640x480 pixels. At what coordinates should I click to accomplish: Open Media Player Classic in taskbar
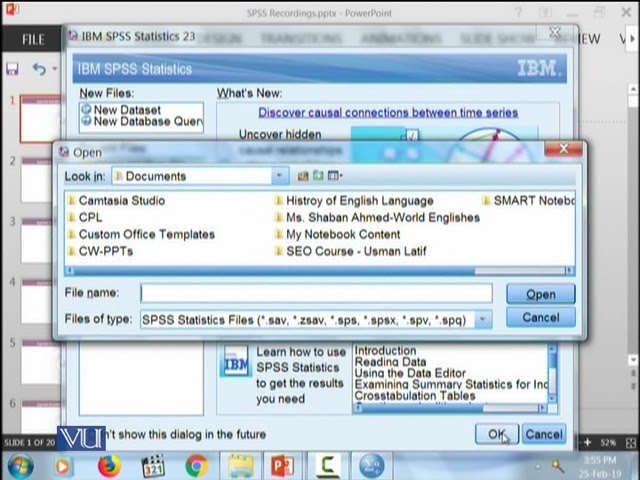(x=153, y=466)
